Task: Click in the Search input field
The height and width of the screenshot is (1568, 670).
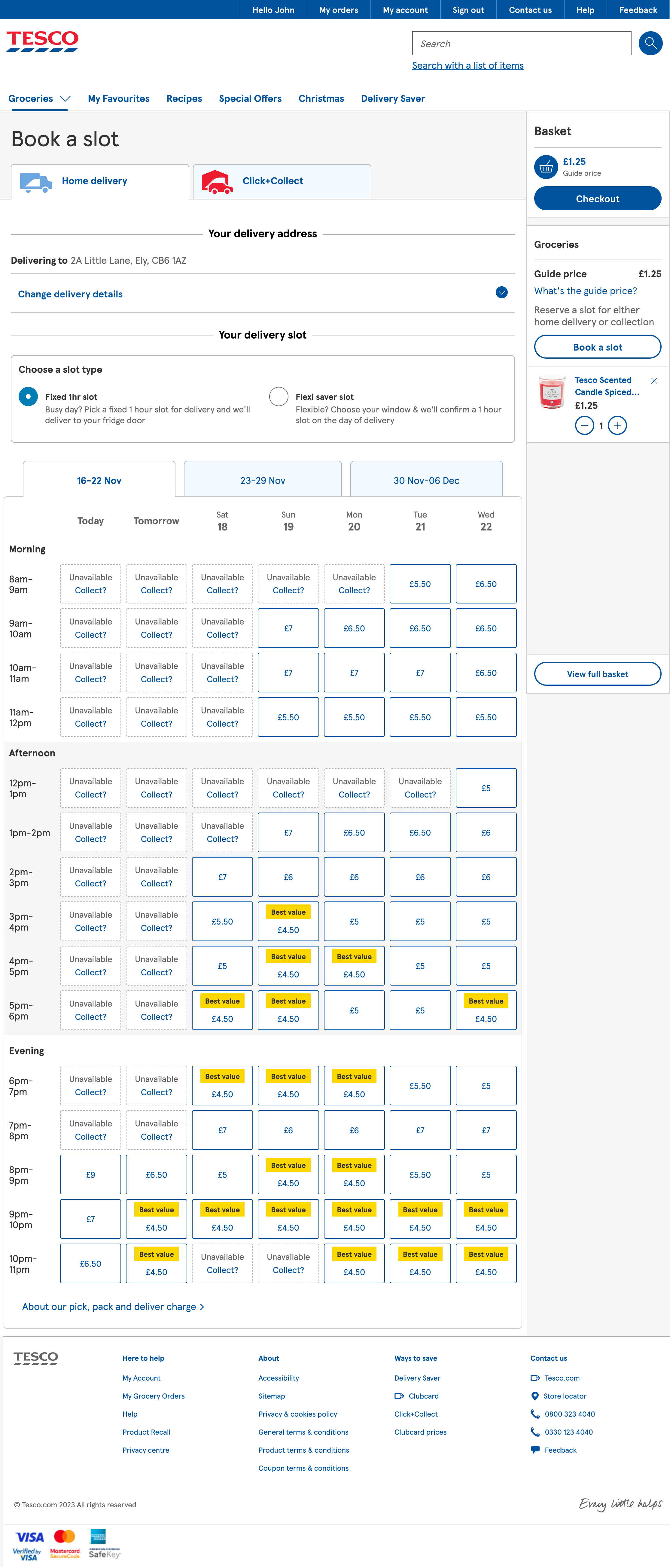Action: pos(521,44)
